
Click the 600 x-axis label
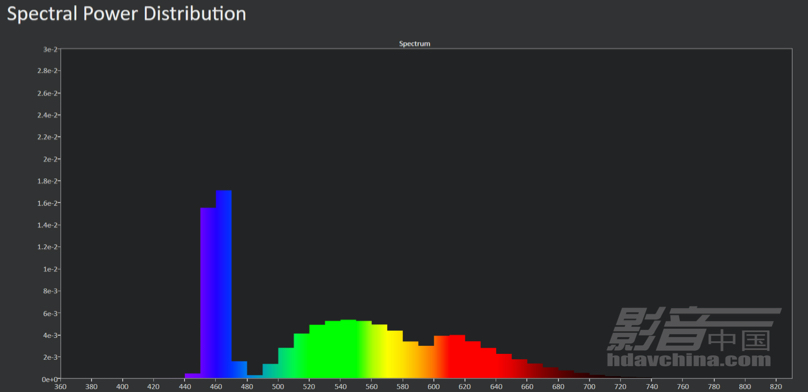(434, 386)
